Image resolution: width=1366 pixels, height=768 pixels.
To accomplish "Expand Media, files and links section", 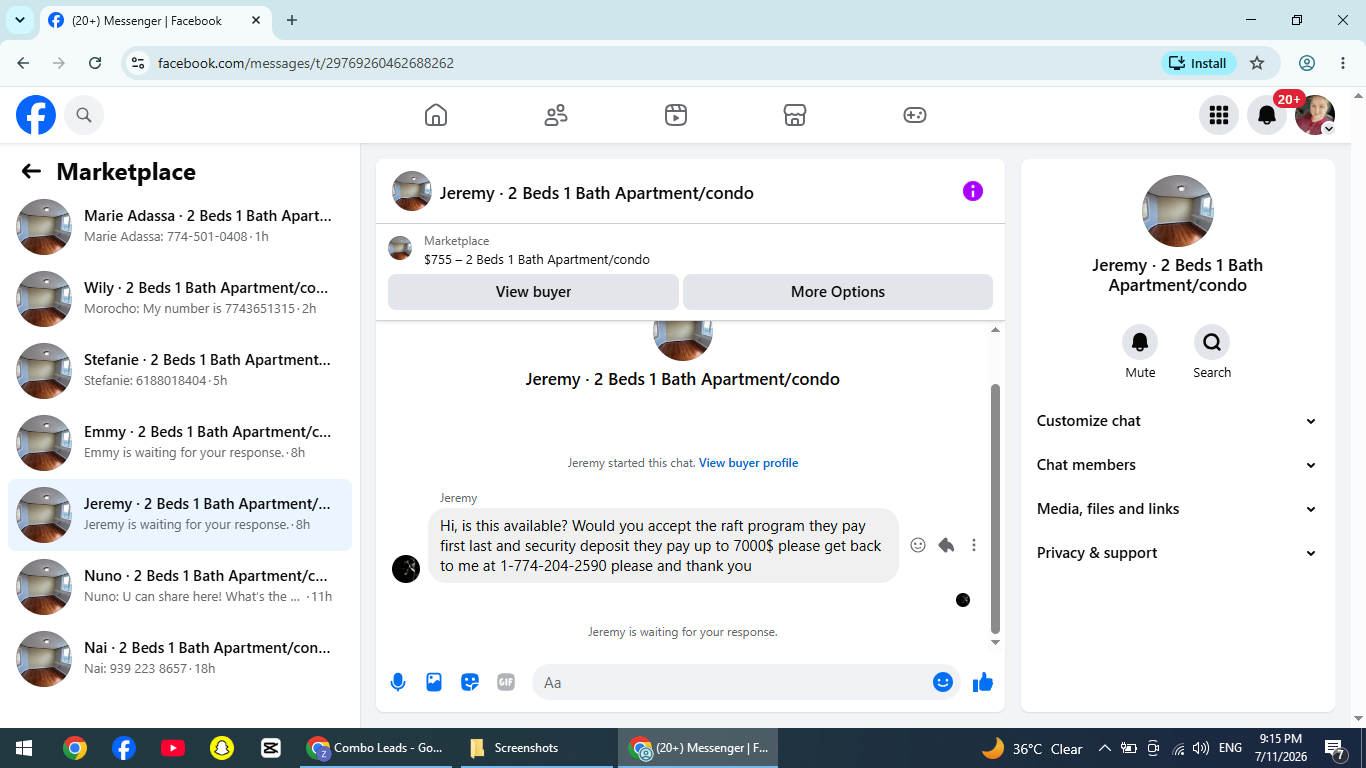I will [x=1177, y=509].
